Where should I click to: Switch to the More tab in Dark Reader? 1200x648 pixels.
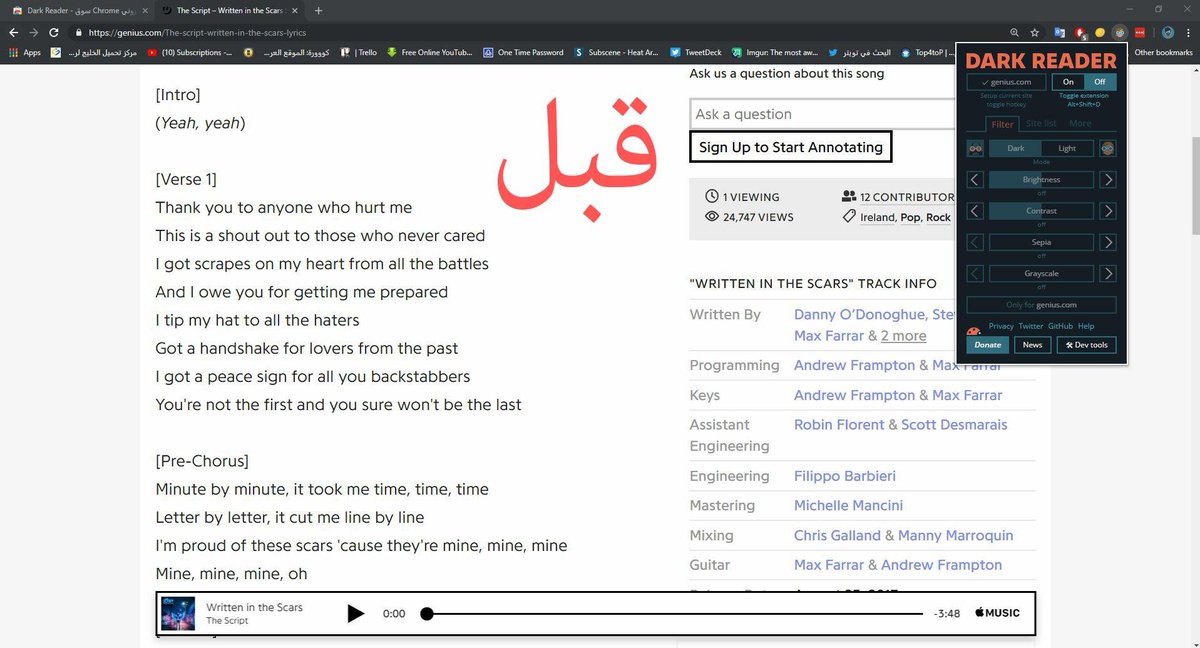click(1080, 124)
